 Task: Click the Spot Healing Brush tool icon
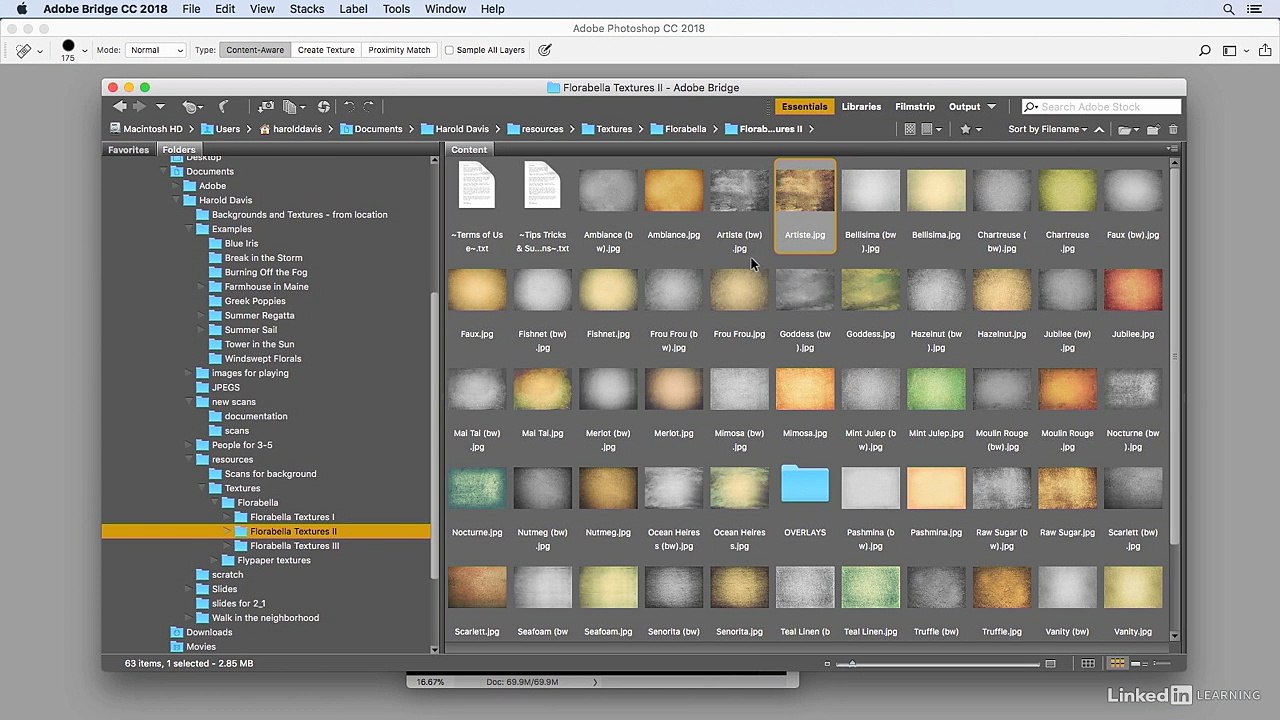pos(24,50)
